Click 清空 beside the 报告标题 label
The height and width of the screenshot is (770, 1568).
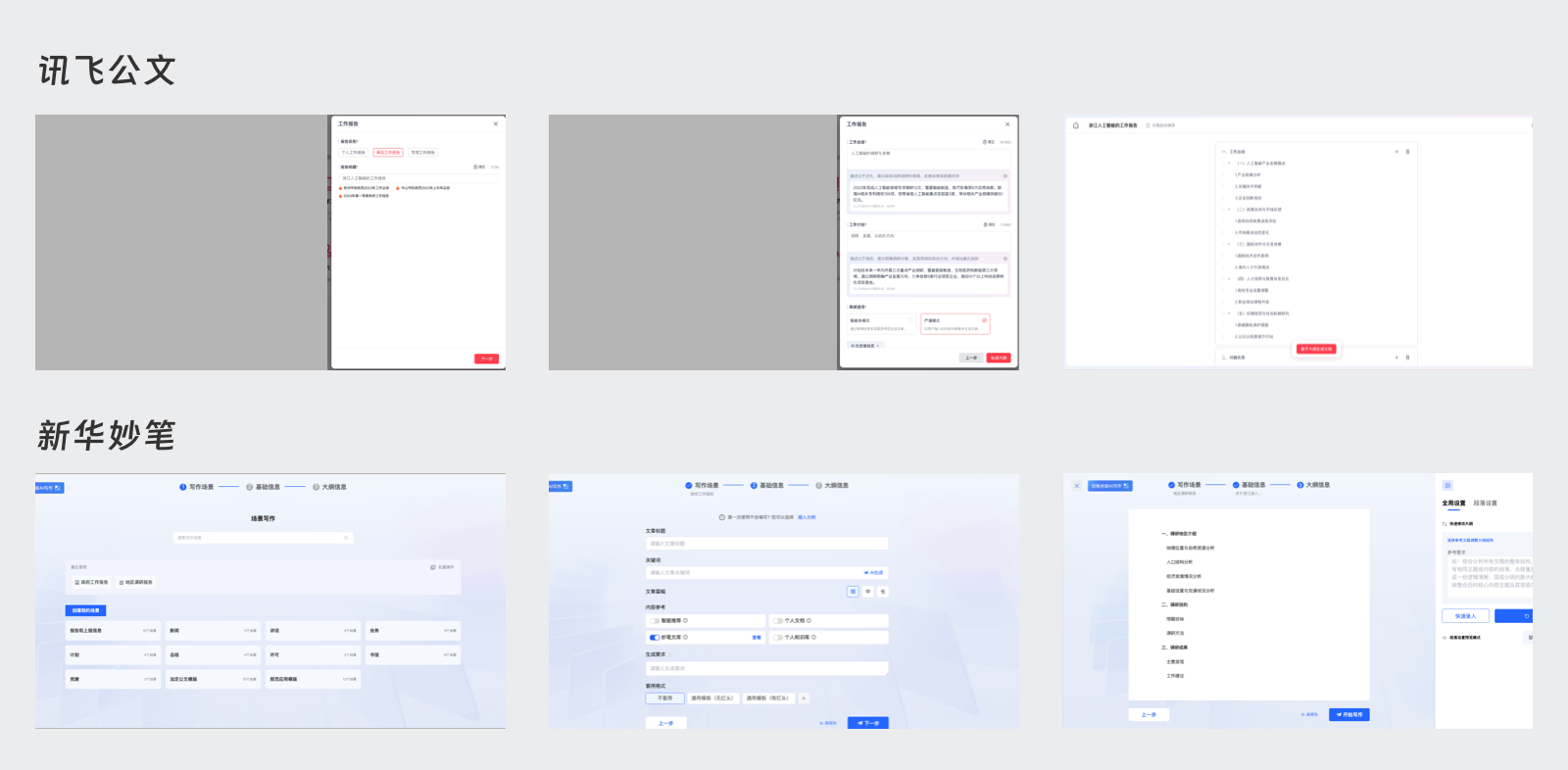point(479,167)
